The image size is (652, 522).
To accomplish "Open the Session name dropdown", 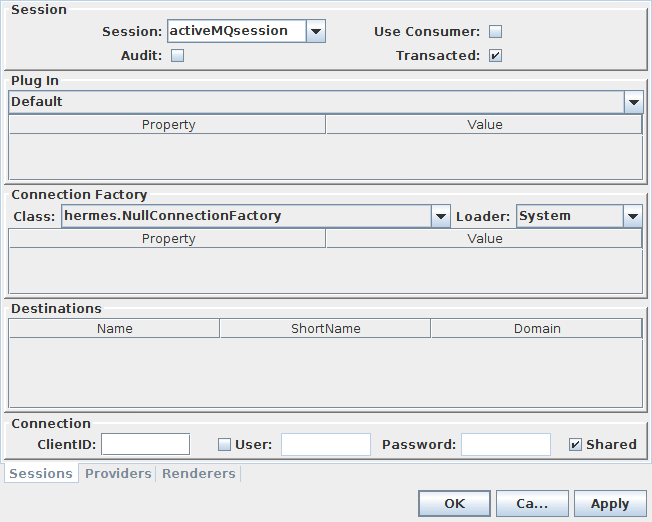I will click(x=316, y=31).
